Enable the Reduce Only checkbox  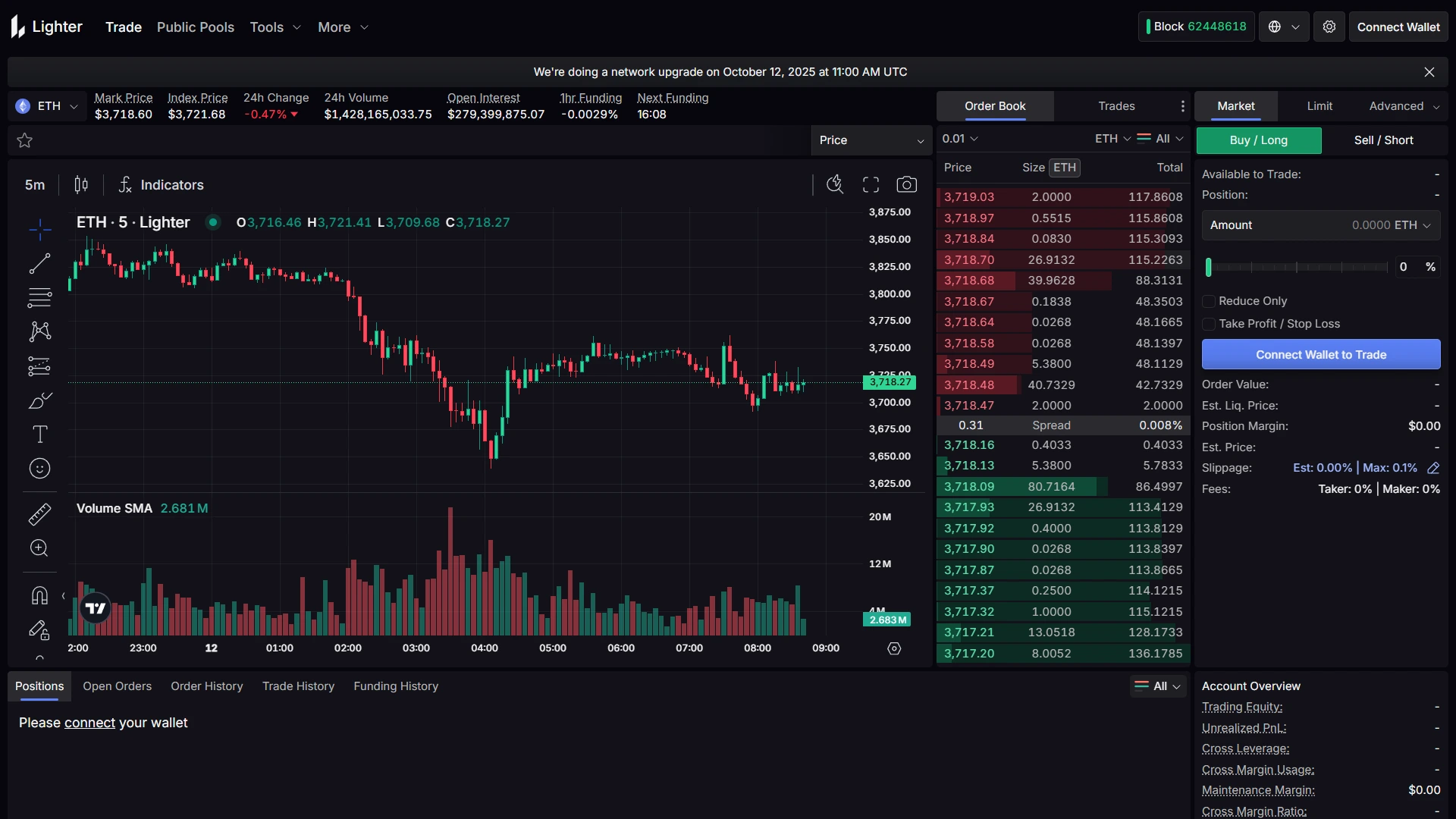(x=1209, y=301)
